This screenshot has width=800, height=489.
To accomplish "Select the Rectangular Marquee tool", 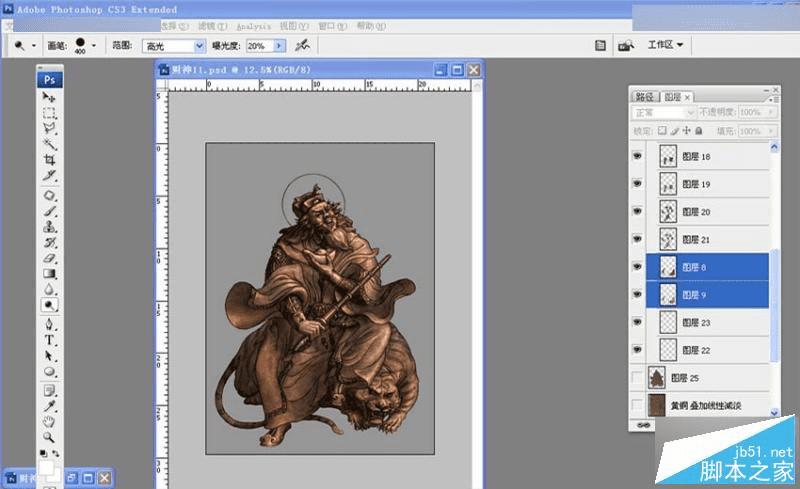I will pos(49,113).
